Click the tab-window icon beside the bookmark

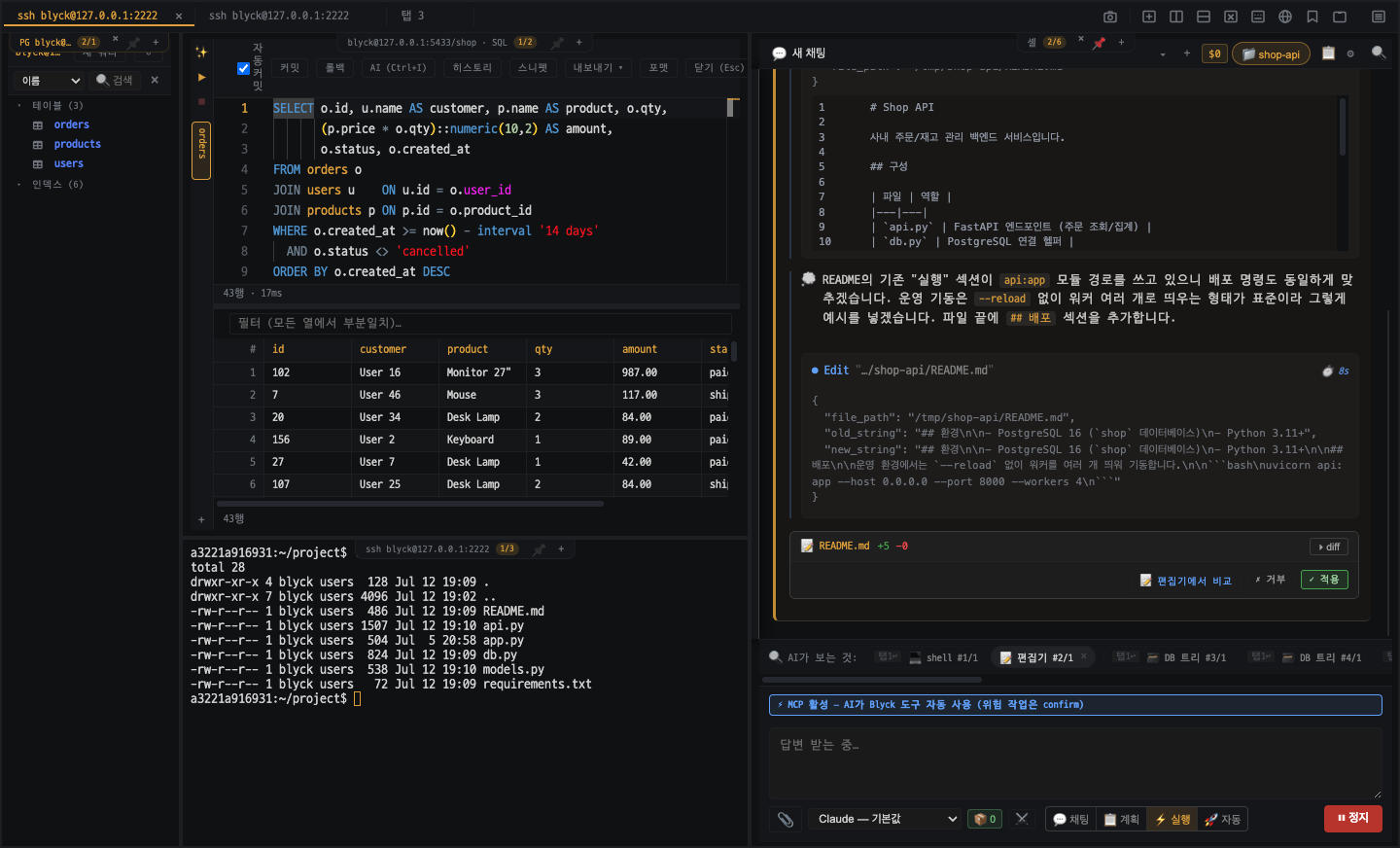[x=1340, y=17]
